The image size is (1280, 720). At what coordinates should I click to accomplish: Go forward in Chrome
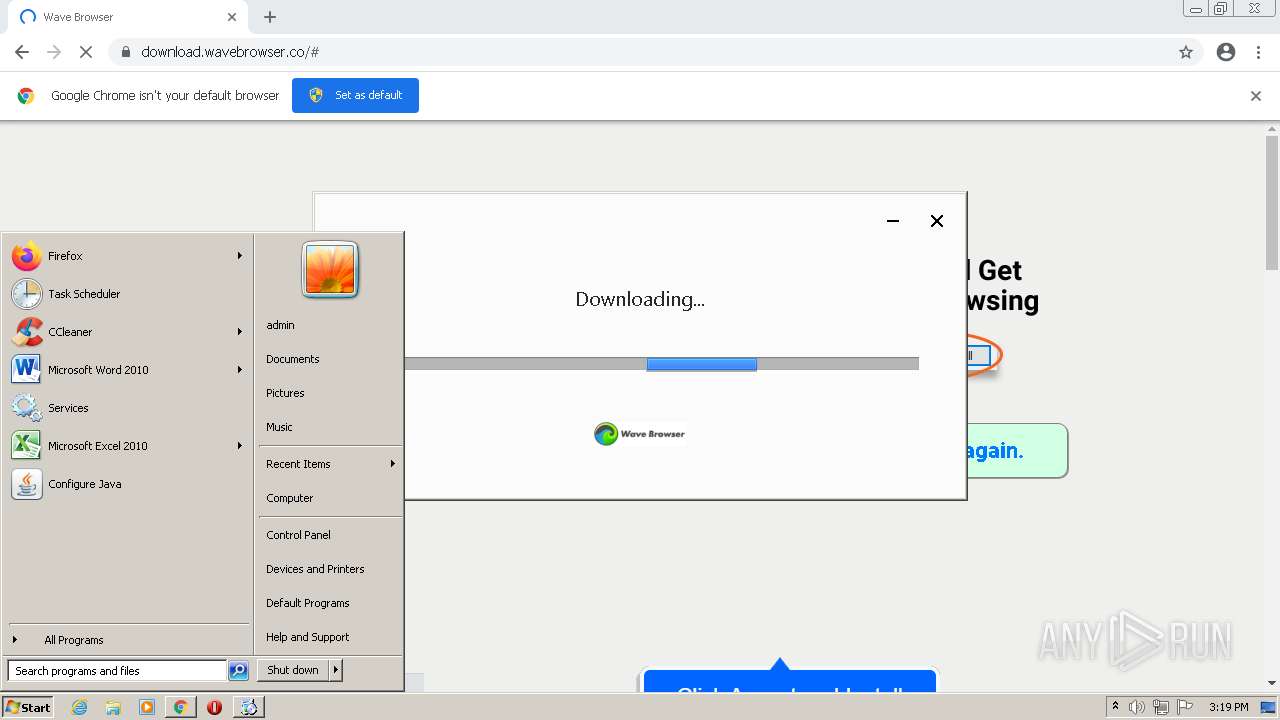coord(54,52)
